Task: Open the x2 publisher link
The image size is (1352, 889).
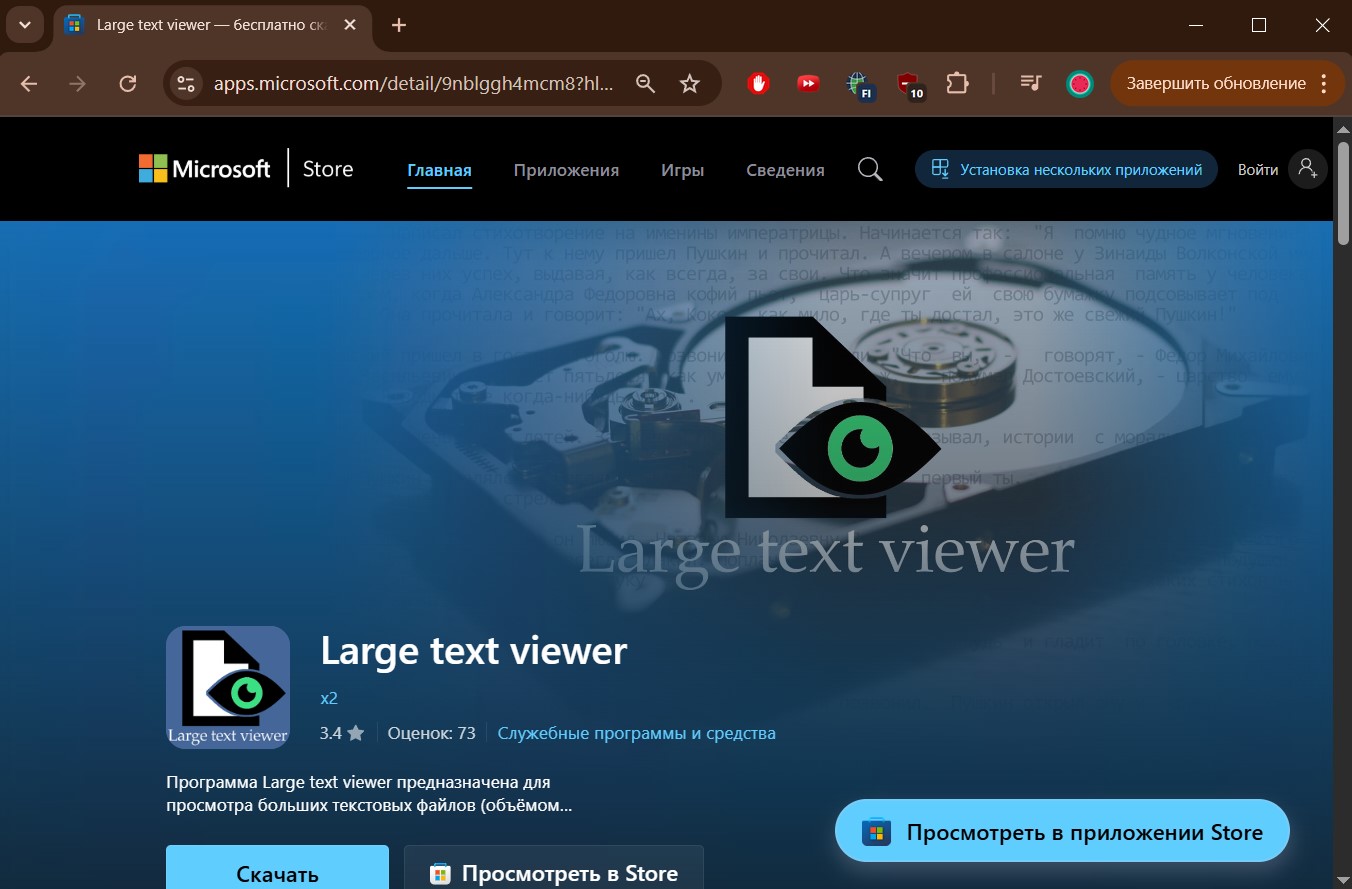Action: click(329, 698)
